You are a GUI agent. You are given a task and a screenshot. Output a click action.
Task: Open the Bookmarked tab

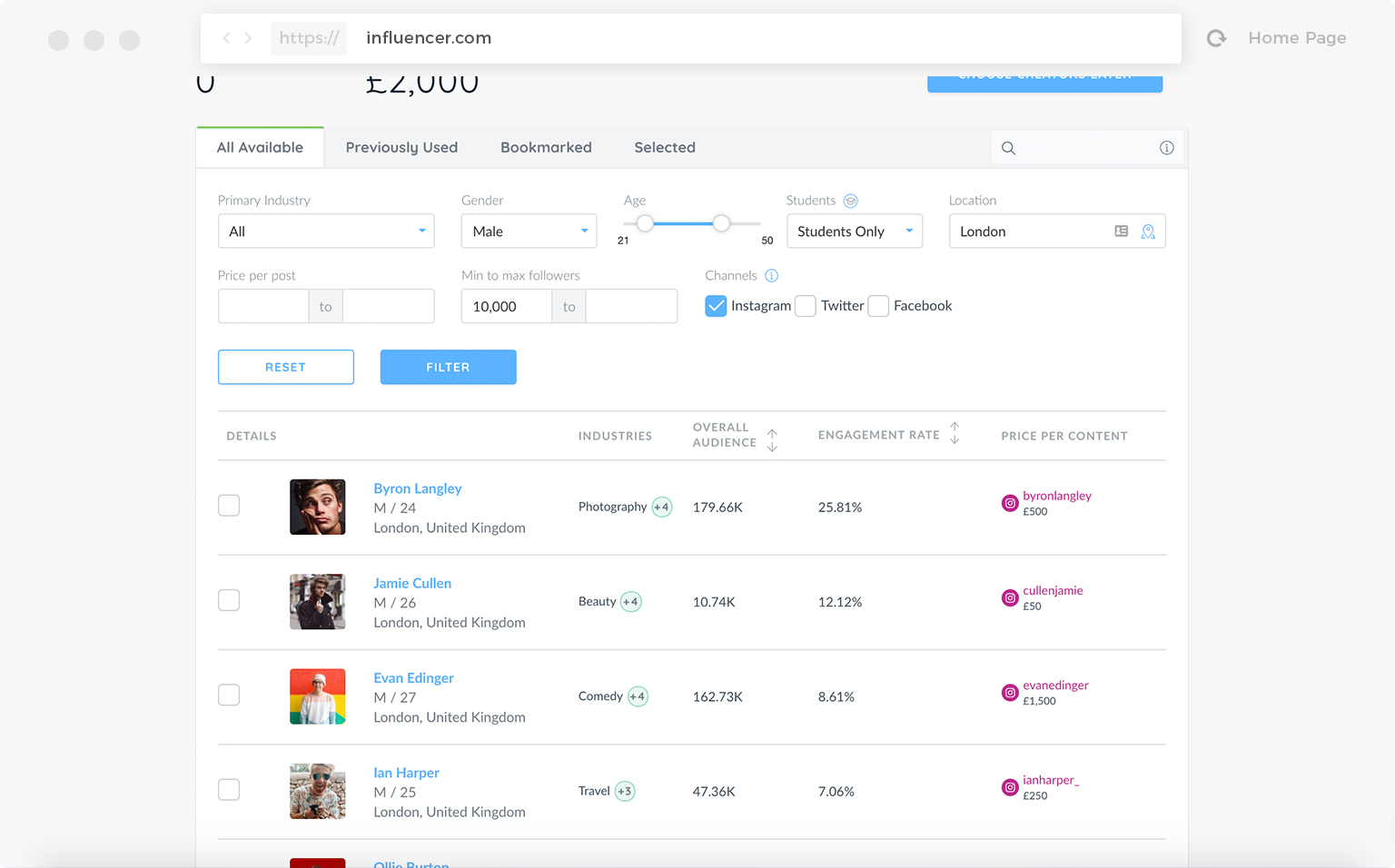coord(546,147)
